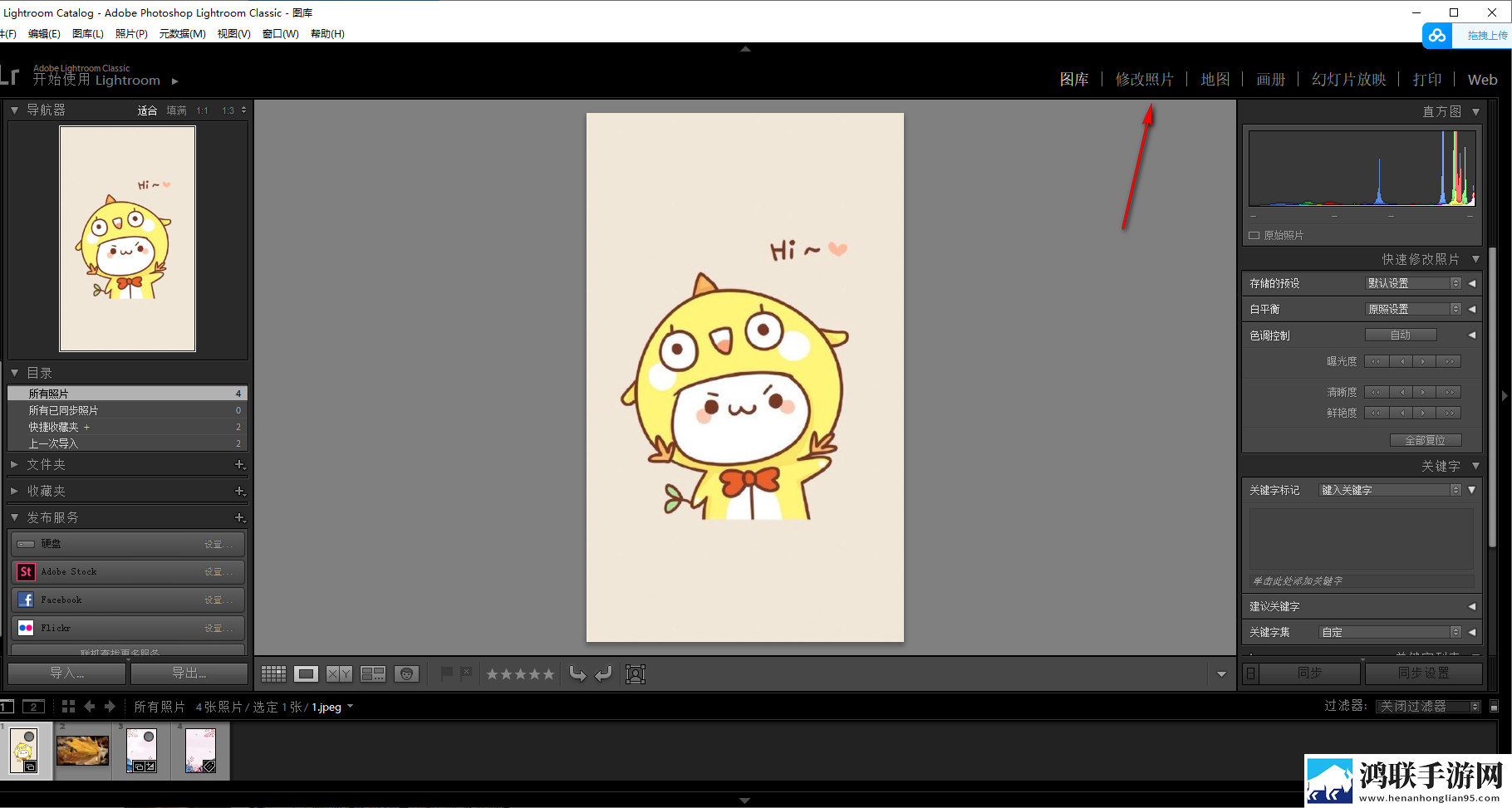The image size is (1512, 808).
Task: Open the 元数据(M) menu
Action: [183, 34]
